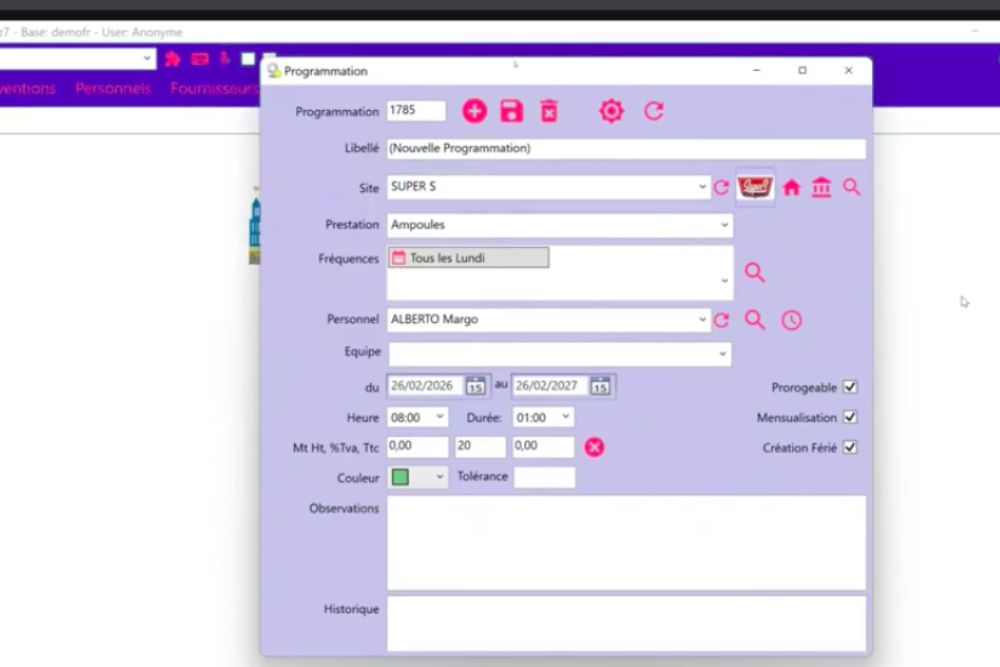
Task: Open the start date calendar picker
Action: coord(474,386)
